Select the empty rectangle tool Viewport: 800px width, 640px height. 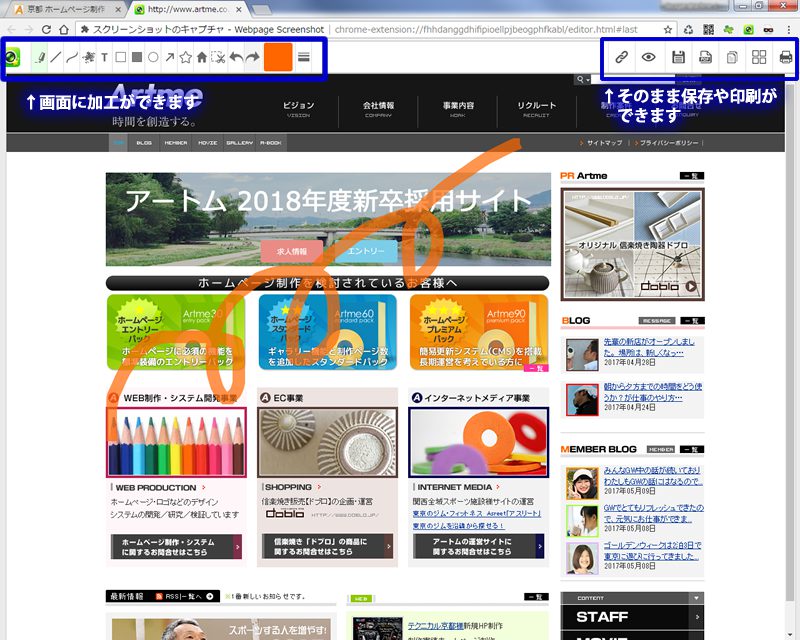pos(120,57)
